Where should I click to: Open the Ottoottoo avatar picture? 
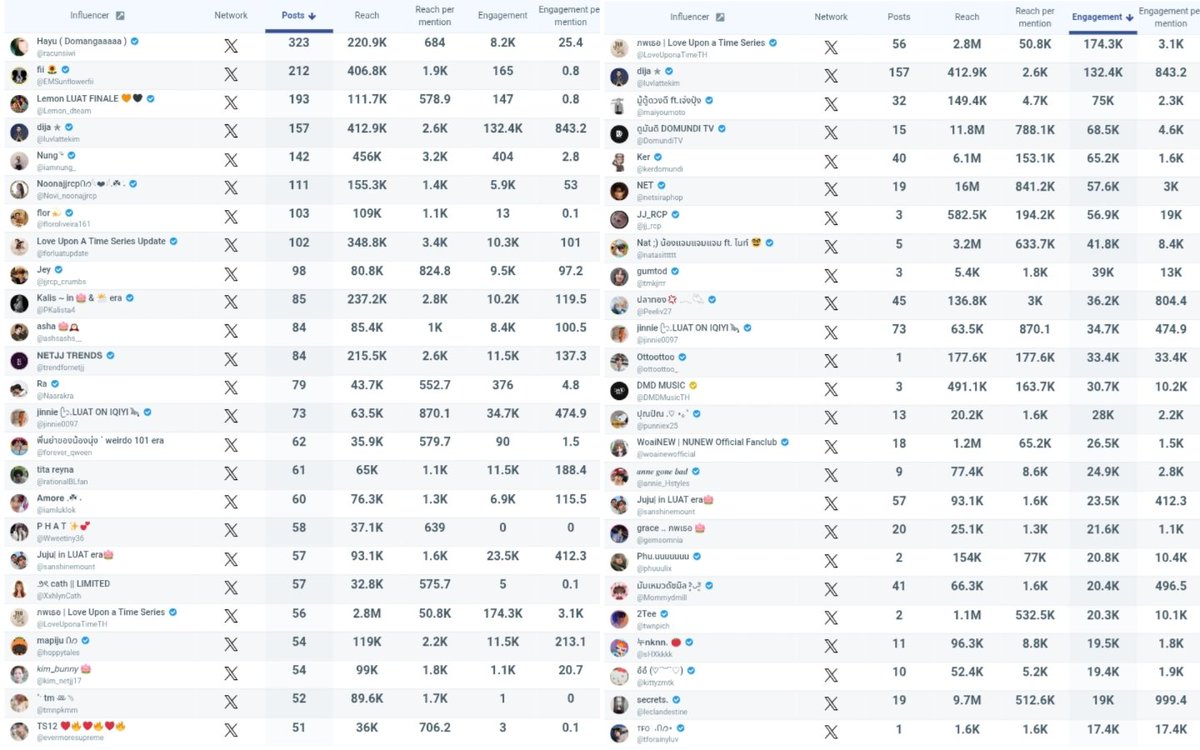(619, 362)
